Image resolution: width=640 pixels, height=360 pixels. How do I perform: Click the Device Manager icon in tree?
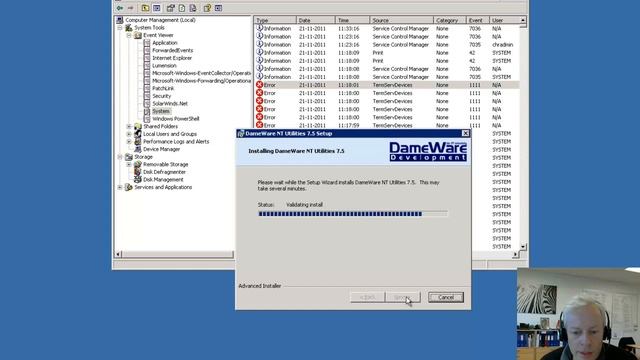tap(138, 149)
